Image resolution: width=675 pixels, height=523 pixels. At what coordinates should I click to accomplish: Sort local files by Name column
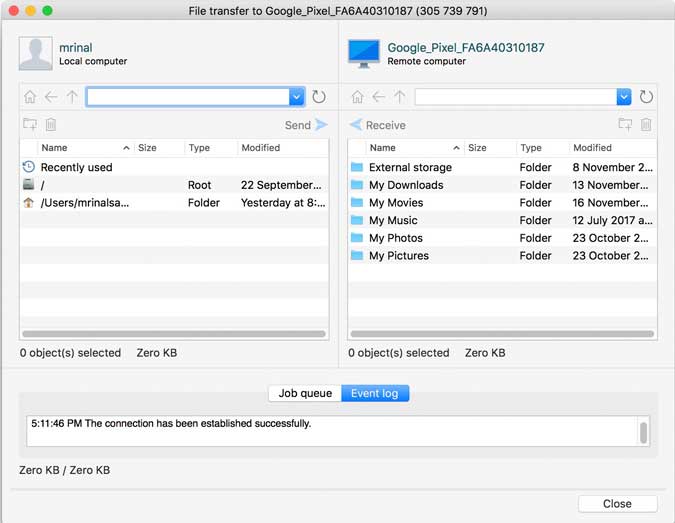(x=85, y=148)
